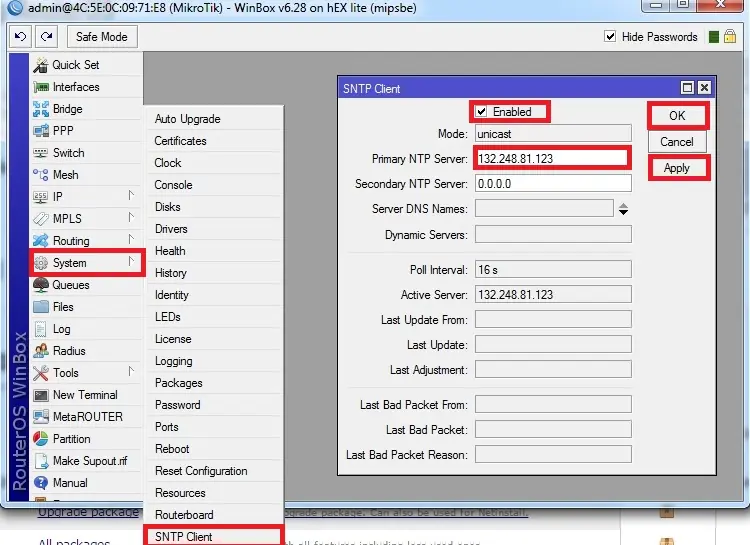750x545 pixels.
Task: Click the Switch icon in sidebar
Action: tap(41, 153)
